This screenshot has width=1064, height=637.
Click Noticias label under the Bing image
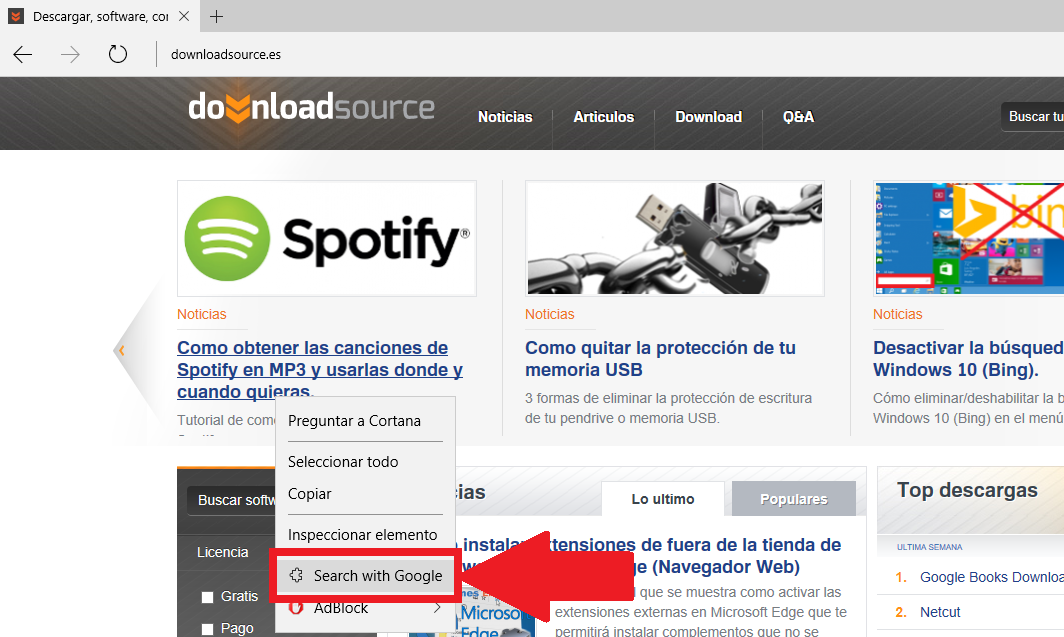(x=898, y=314)
